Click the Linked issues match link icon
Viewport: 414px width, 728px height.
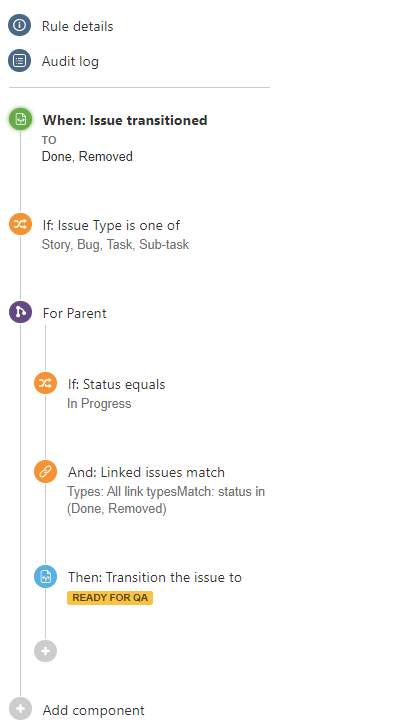coord(45,472)
